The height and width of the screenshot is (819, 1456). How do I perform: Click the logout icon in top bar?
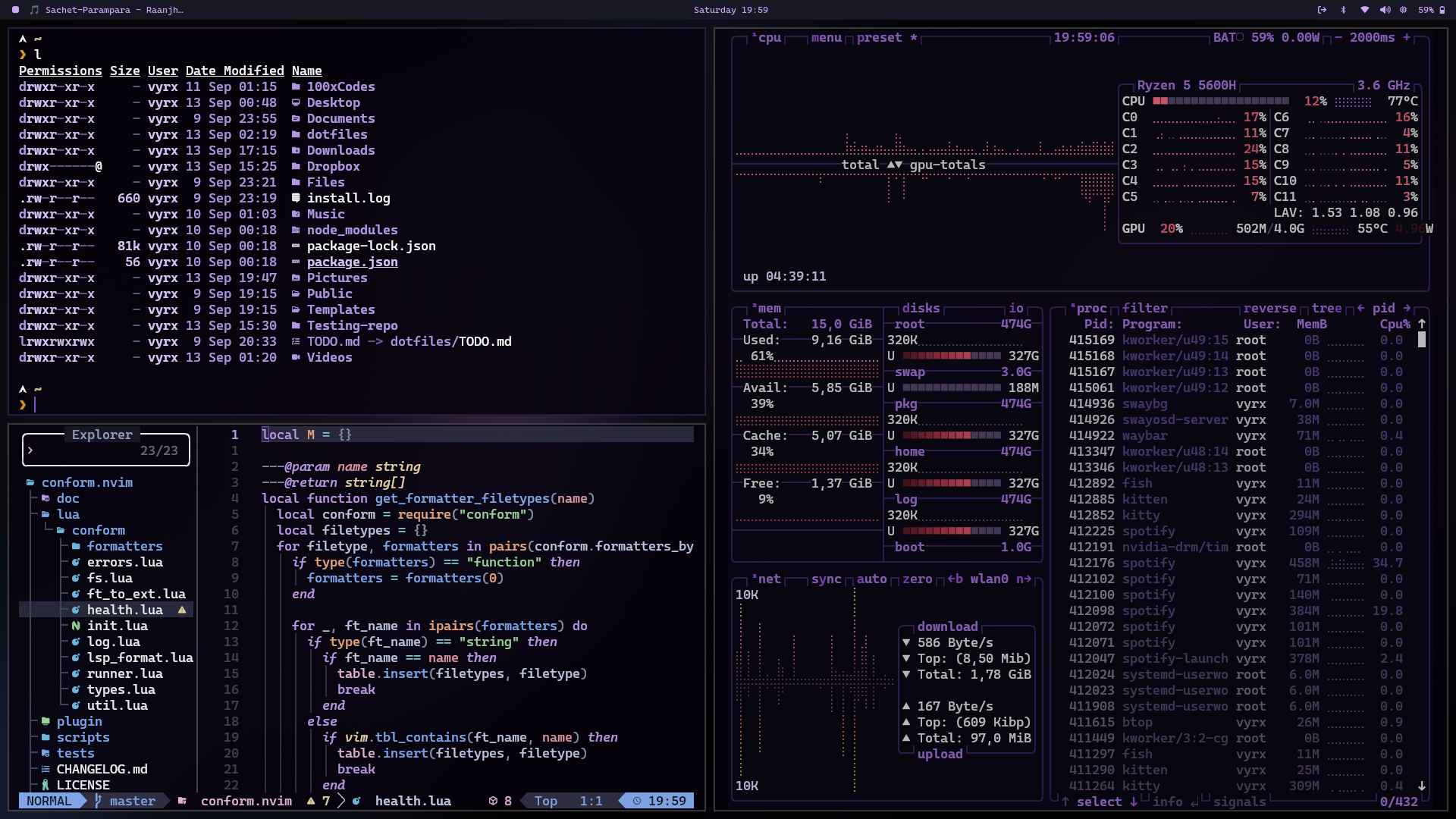tap(1322, 10)
